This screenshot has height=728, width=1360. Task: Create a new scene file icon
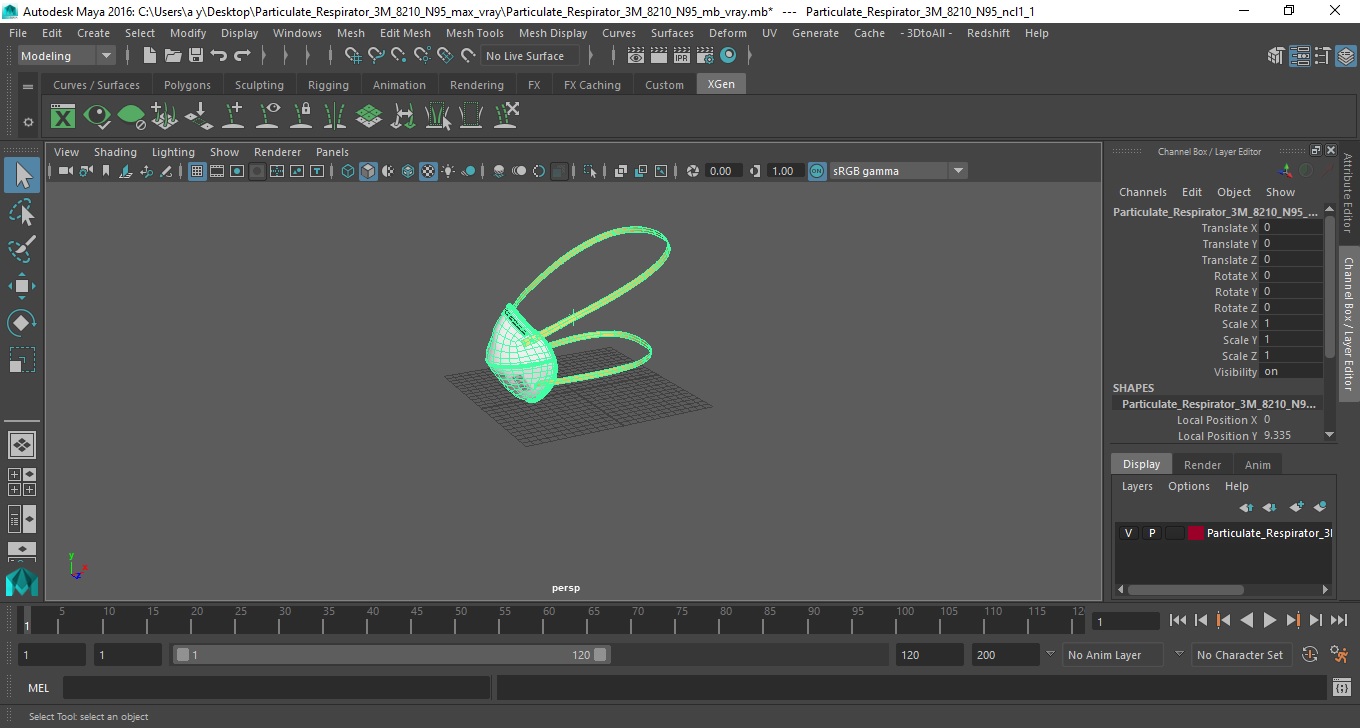pos(149,56)
